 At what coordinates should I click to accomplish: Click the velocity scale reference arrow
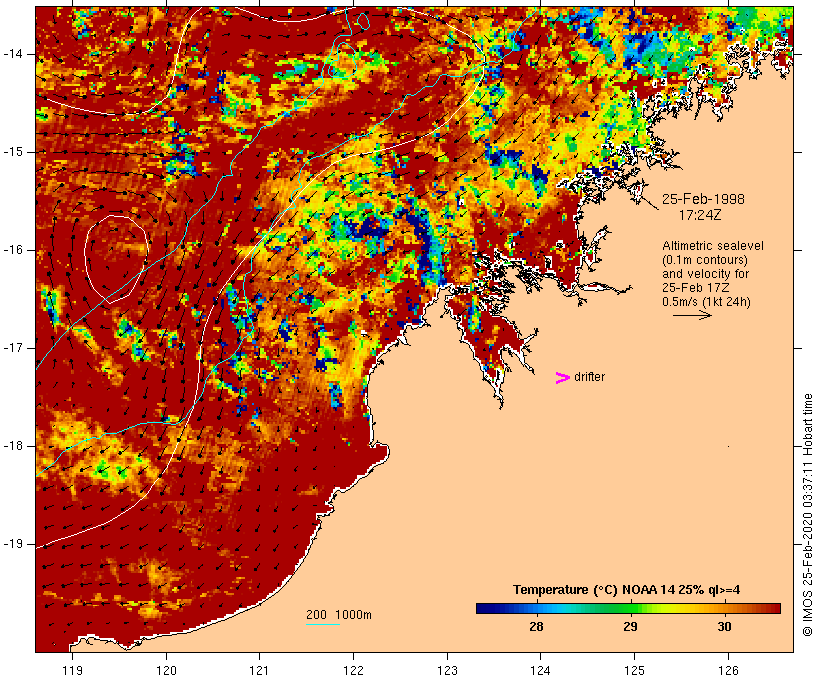[x=692, y=315]
